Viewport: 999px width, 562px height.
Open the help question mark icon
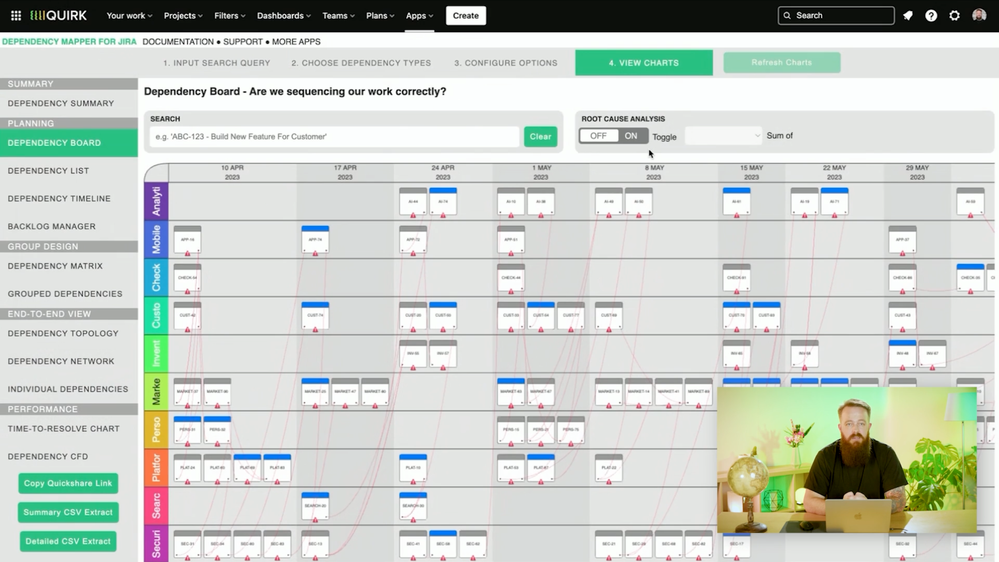point(931,15)
